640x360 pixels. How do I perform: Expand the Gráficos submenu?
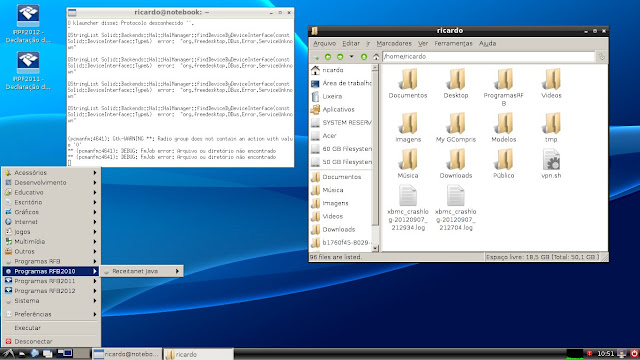coord(51,212)
